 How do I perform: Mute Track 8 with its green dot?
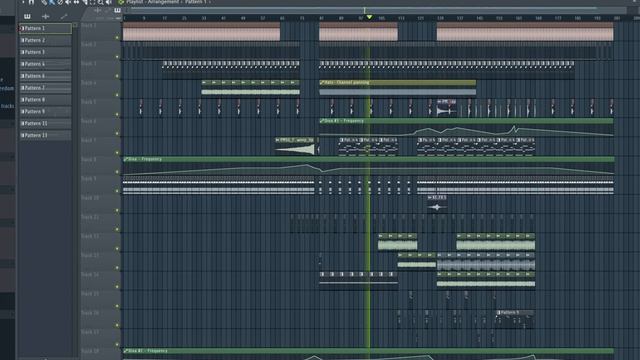click(x=117, y=172)
